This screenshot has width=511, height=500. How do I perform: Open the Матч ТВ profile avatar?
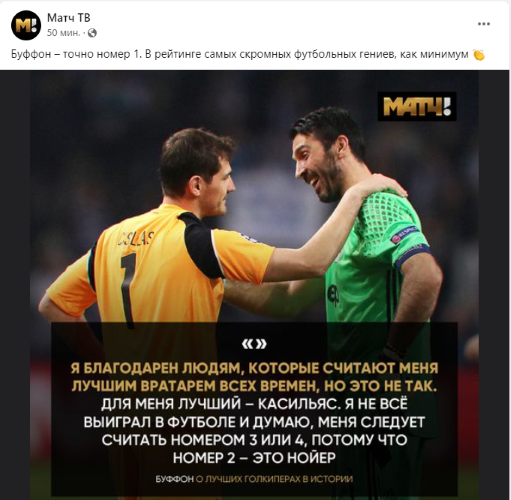coord(26,25)
